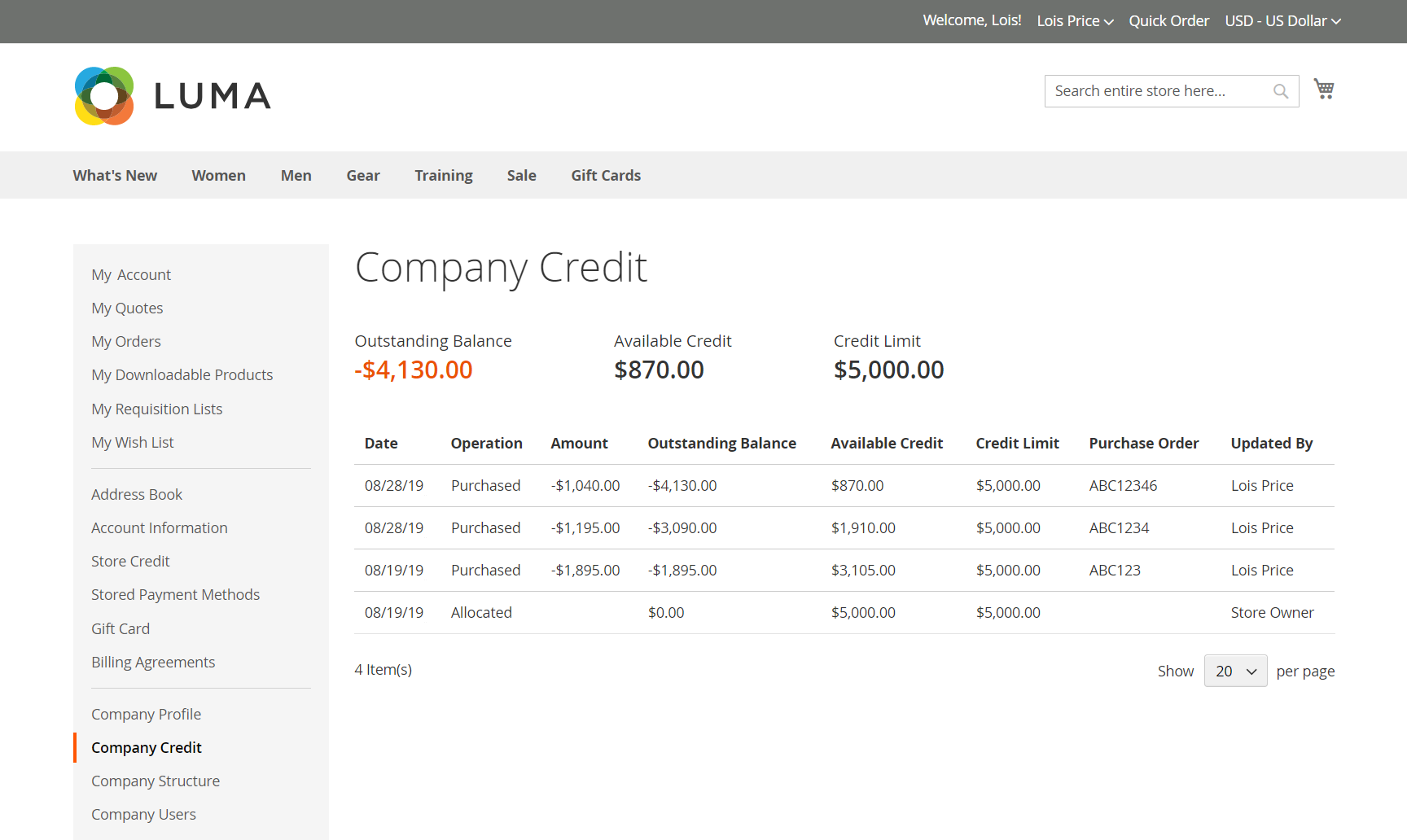Click the search magnifier icon
Viewport: 1407px width, 840px height.
point(1281,90)
